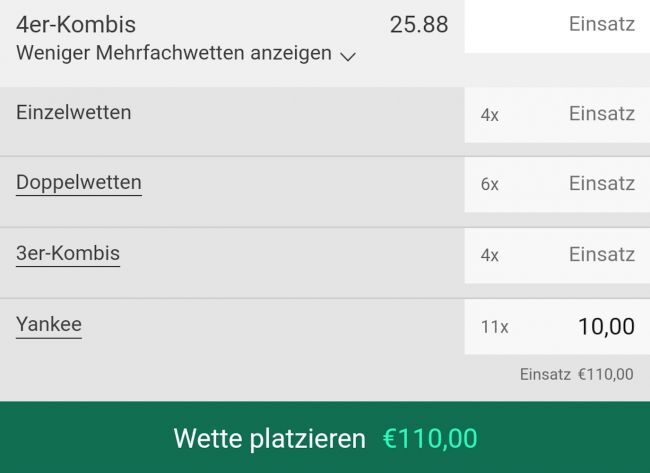Click the Einzelwetten row label
This screenshot has height=473, width=650.
[74, 113]
